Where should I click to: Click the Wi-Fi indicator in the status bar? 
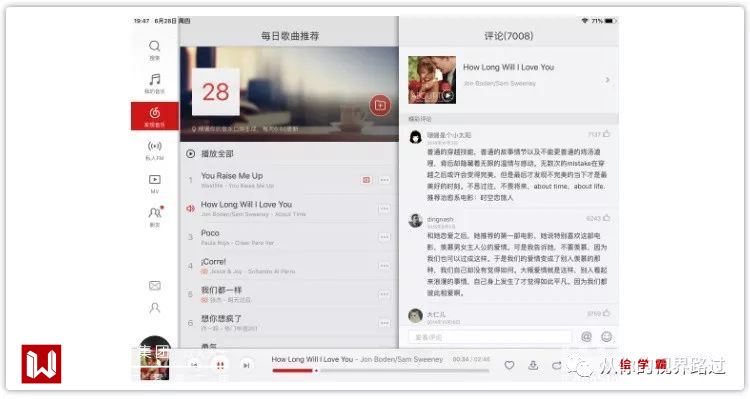[x=585, y=21]
